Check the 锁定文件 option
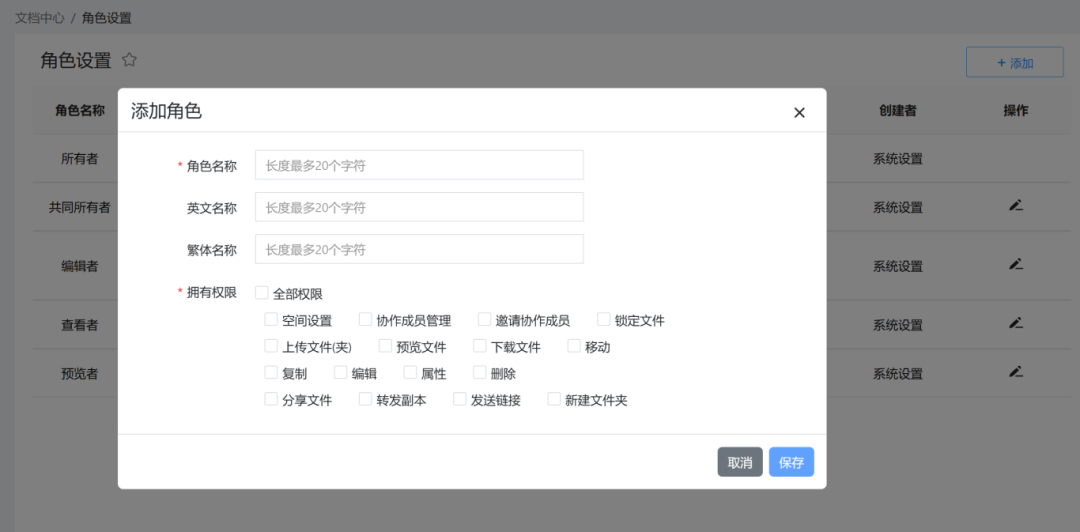1080x532 pixels. [603, 319]
